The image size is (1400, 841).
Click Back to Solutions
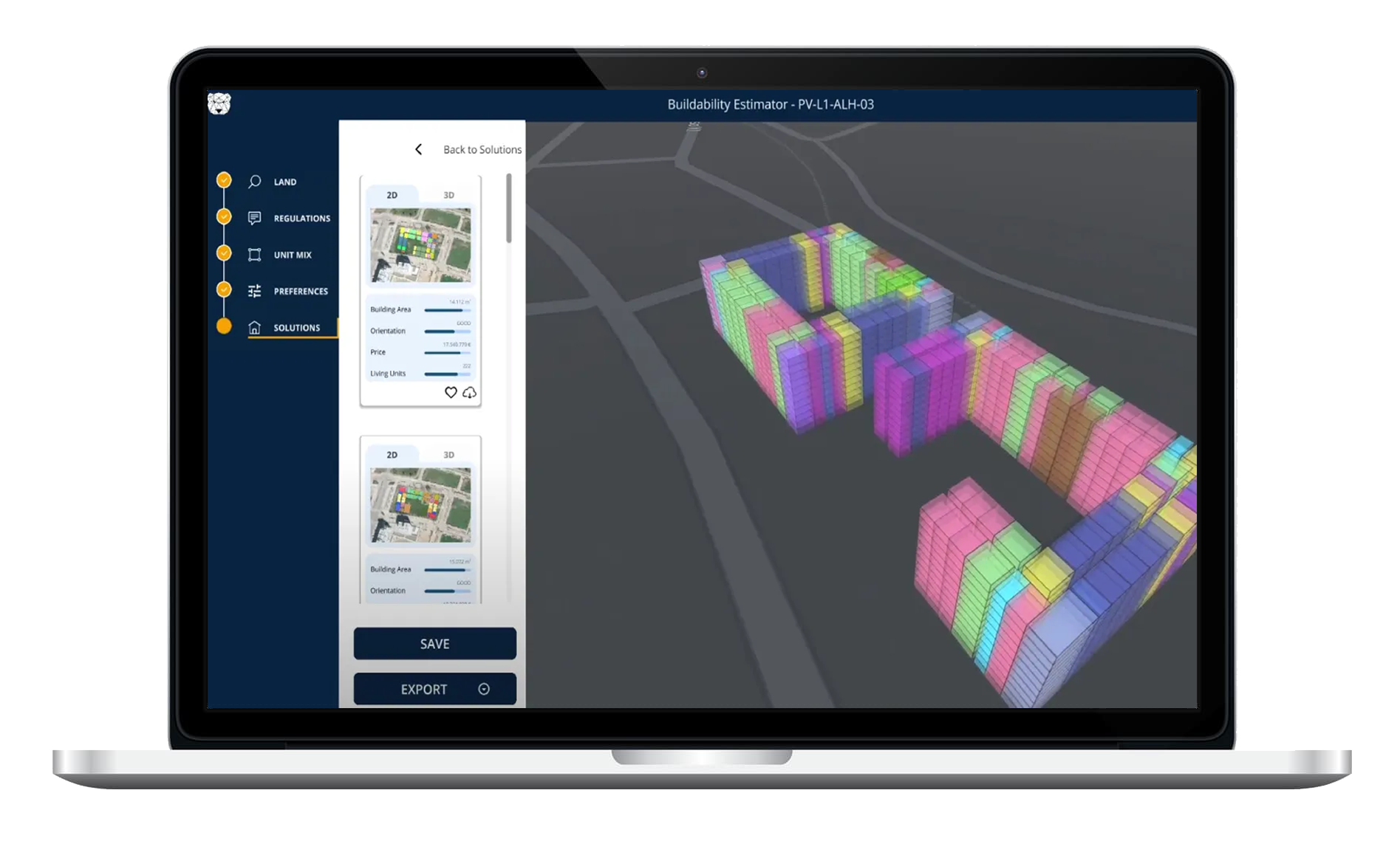coord(481,149)
